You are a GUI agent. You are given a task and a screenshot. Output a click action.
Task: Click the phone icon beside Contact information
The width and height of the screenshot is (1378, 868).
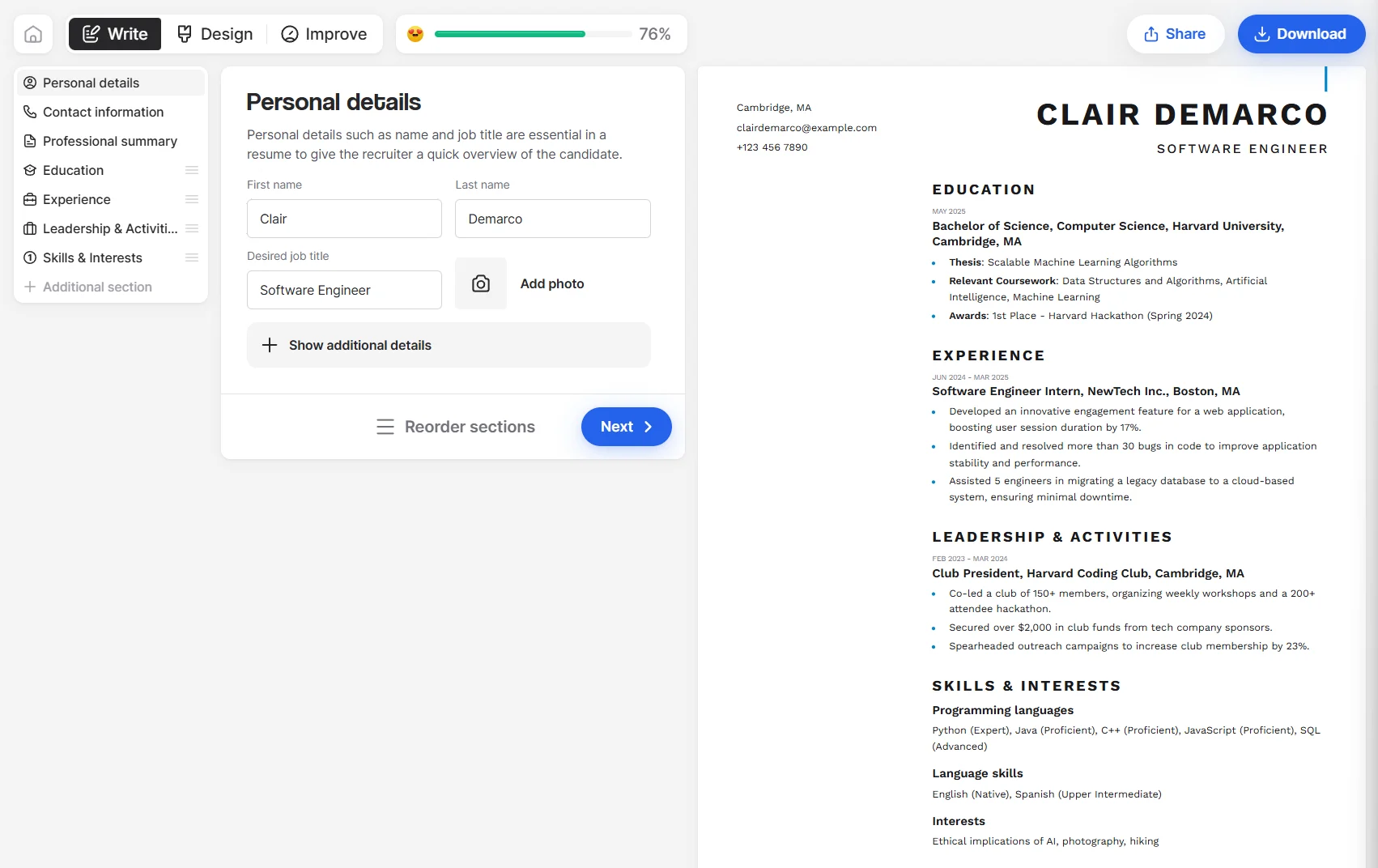[x=29, y=112]
